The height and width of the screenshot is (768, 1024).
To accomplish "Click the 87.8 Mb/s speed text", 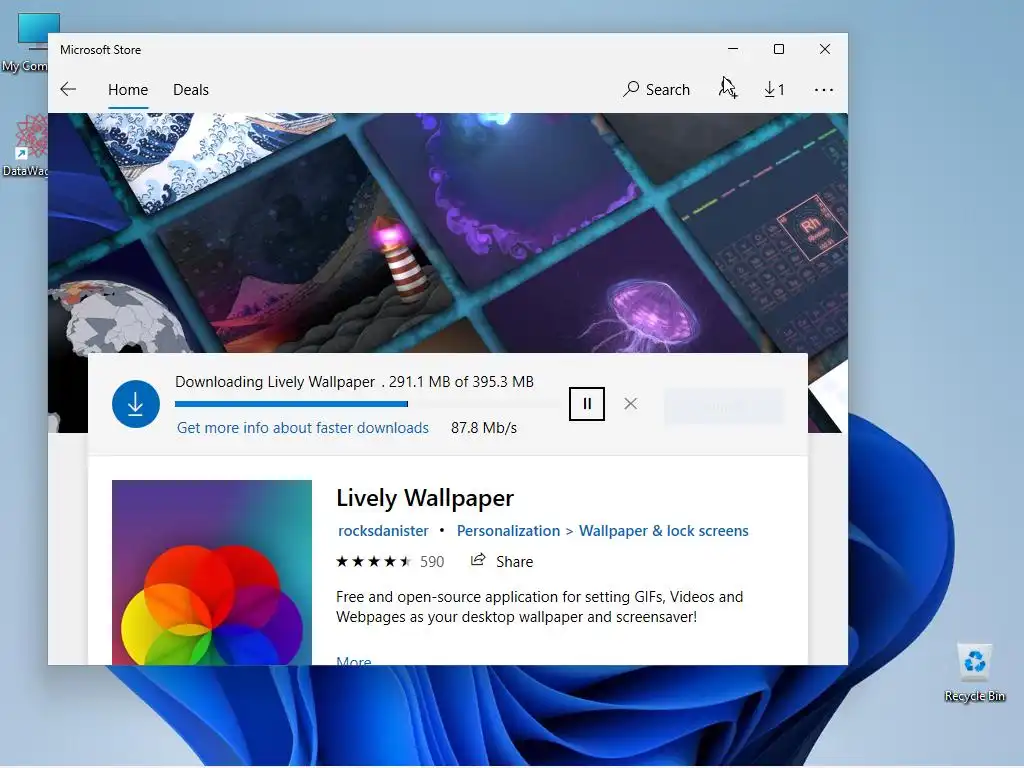I will (484, 428).
